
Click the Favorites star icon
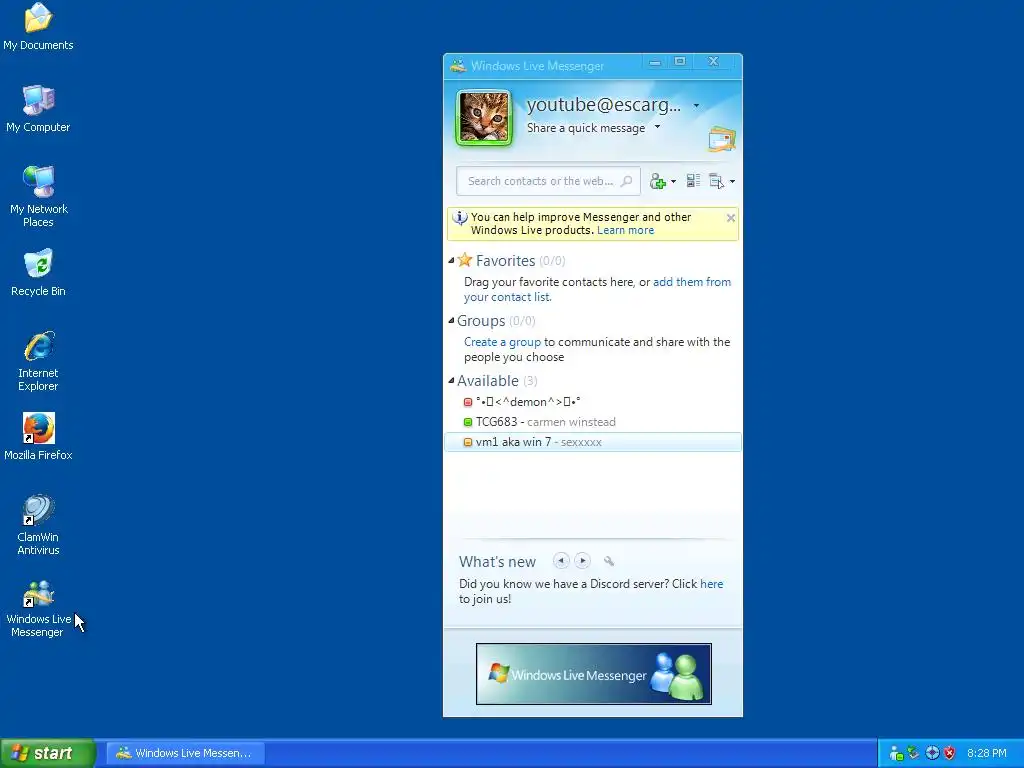tap(464, 260)
